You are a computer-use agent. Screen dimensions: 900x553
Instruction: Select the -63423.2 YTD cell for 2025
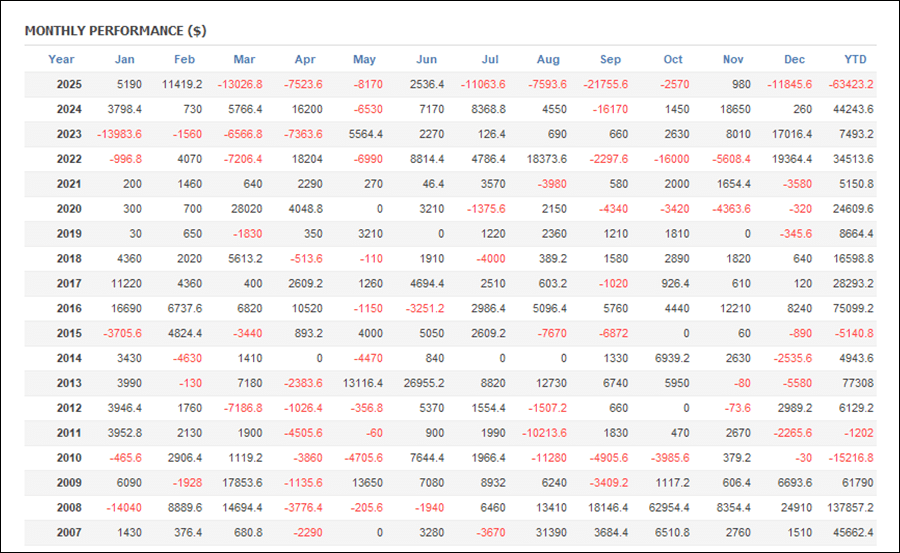tap(850, 85)
